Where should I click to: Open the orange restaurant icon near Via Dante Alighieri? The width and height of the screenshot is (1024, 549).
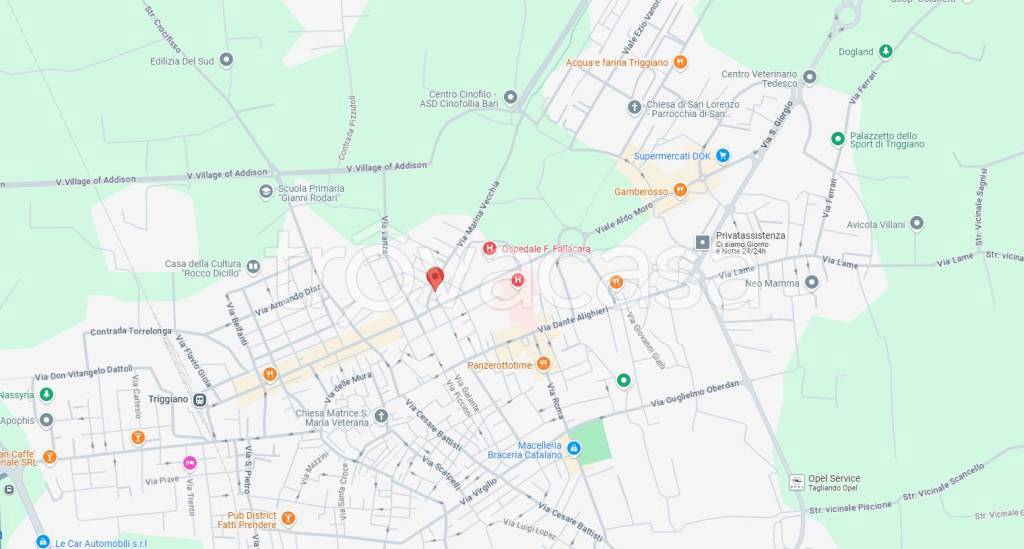coord(616,282)
